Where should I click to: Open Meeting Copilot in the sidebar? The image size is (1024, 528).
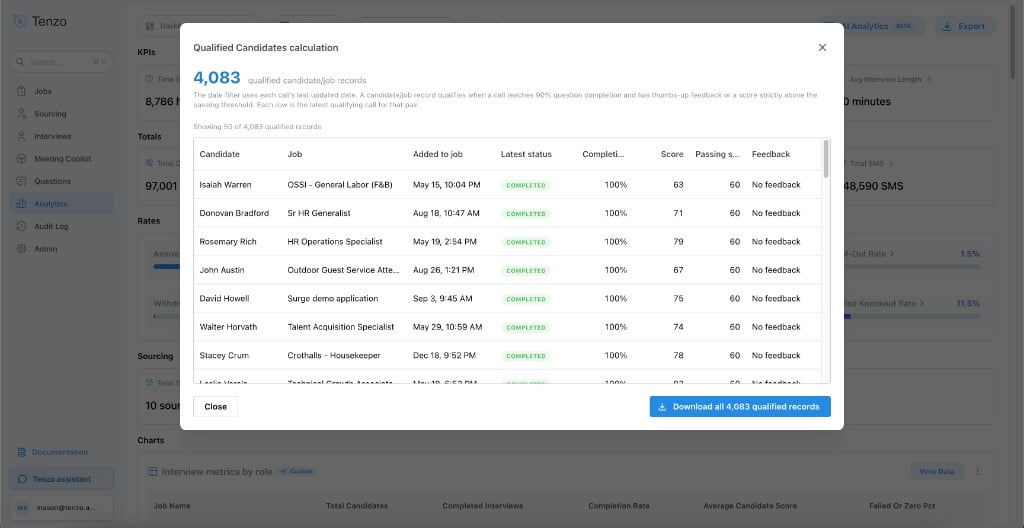63,159
